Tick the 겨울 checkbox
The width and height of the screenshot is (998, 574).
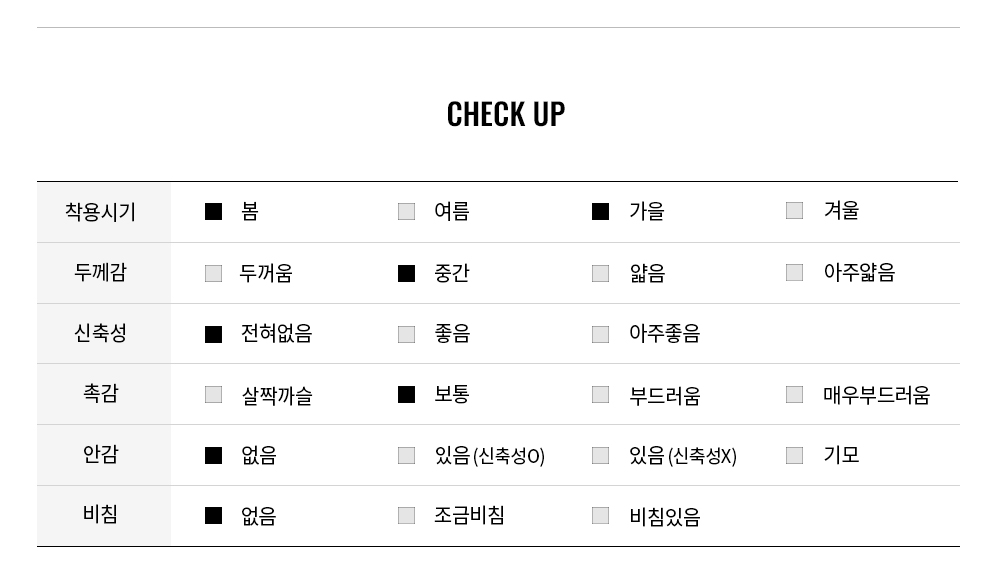(794, 211)
